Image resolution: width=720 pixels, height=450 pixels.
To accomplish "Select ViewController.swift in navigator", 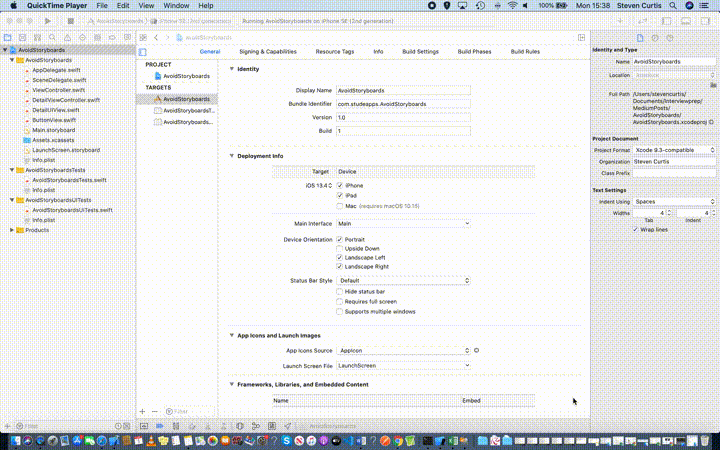I will coord(58,90).
